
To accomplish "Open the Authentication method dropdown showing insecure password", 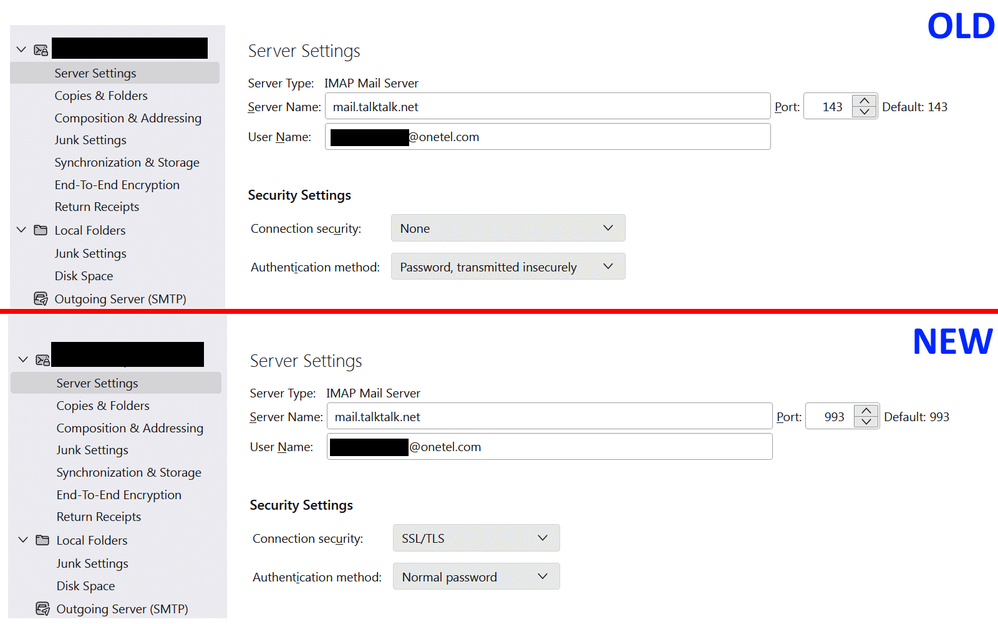I will tap(507, 266).
